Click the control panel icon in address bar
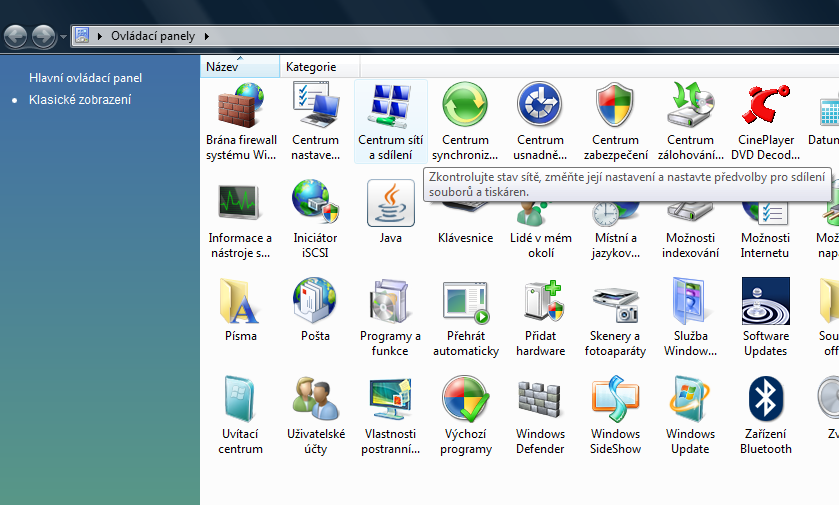The height and width of the screenshot is (505, 839). coord(81,36)
